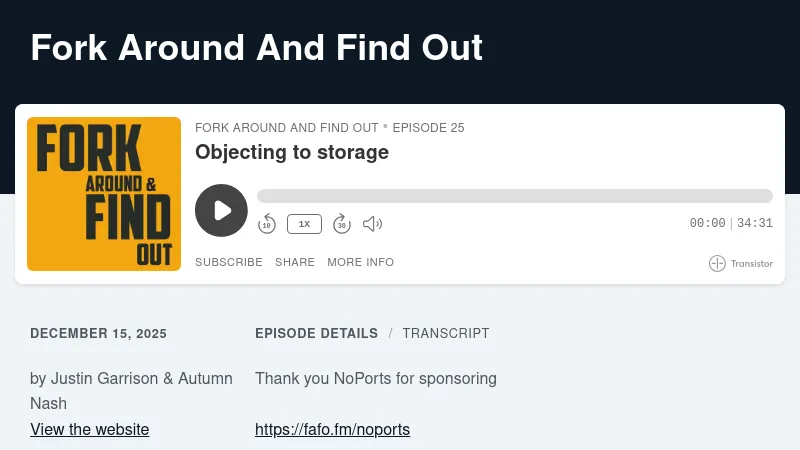Click the audio progress bar
Image resolution: width=800 pixels, height=450 pixels.
click(x=514, y=196)
